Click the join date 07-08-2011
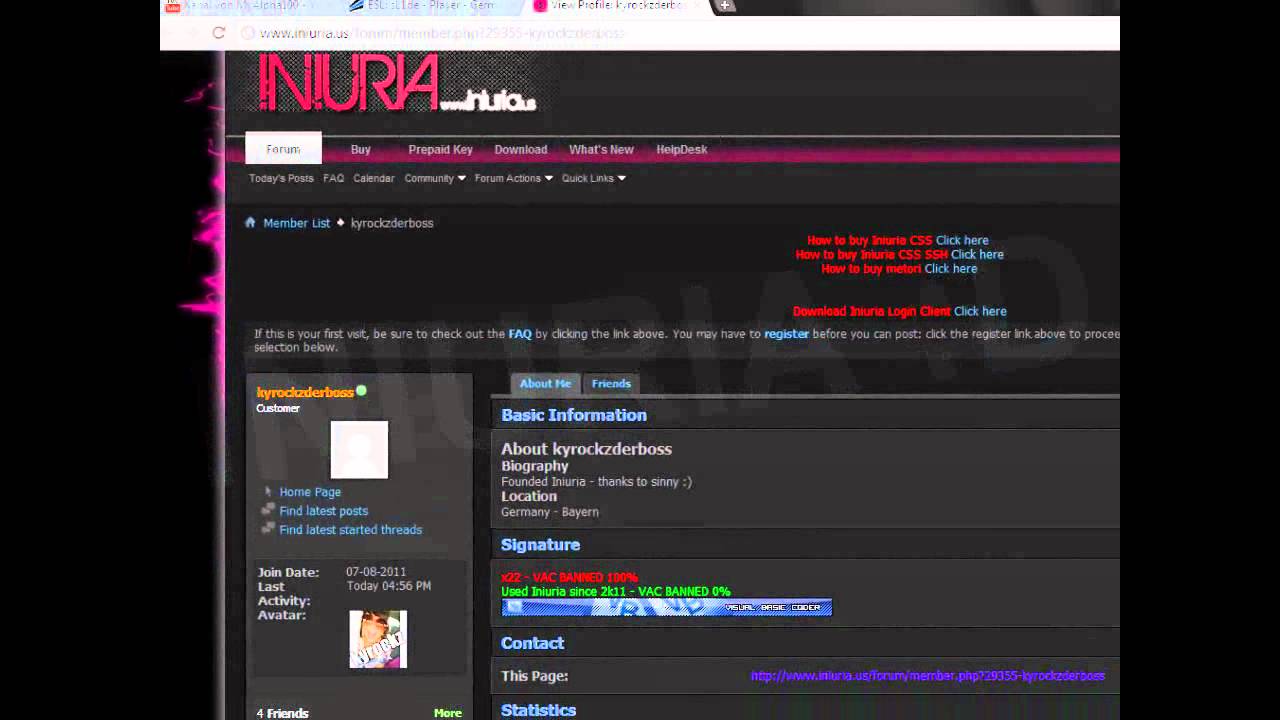The width and height of the screenshot is (1280, 720). [376, 572]
